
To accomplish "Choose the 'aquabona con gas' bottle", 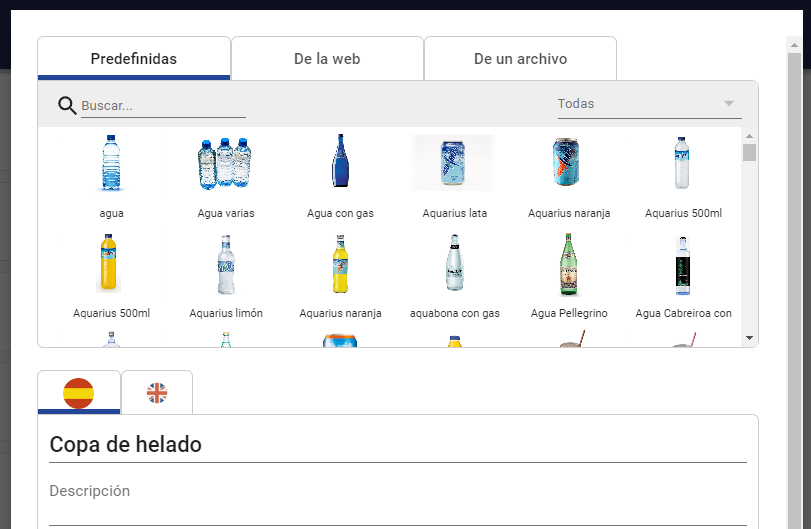I will coord(455,262).
